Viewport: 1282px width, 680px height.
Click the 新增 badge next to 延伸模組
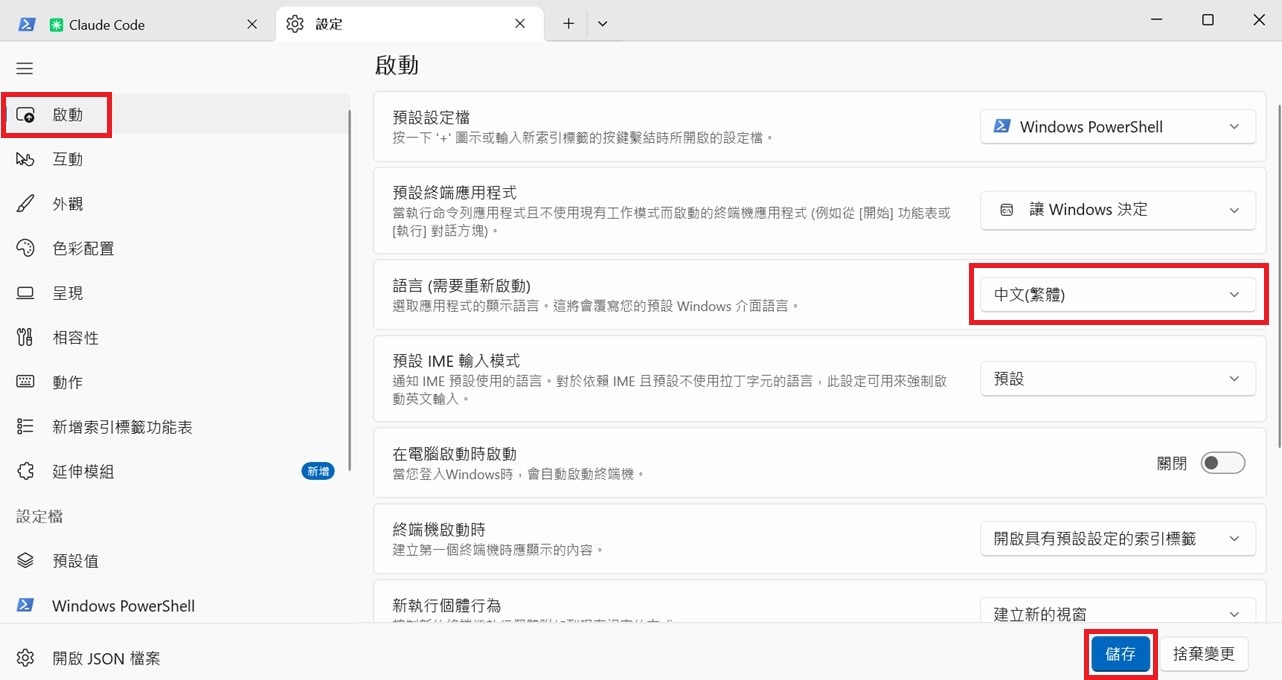pyautogui.click(x=318, y=471)
